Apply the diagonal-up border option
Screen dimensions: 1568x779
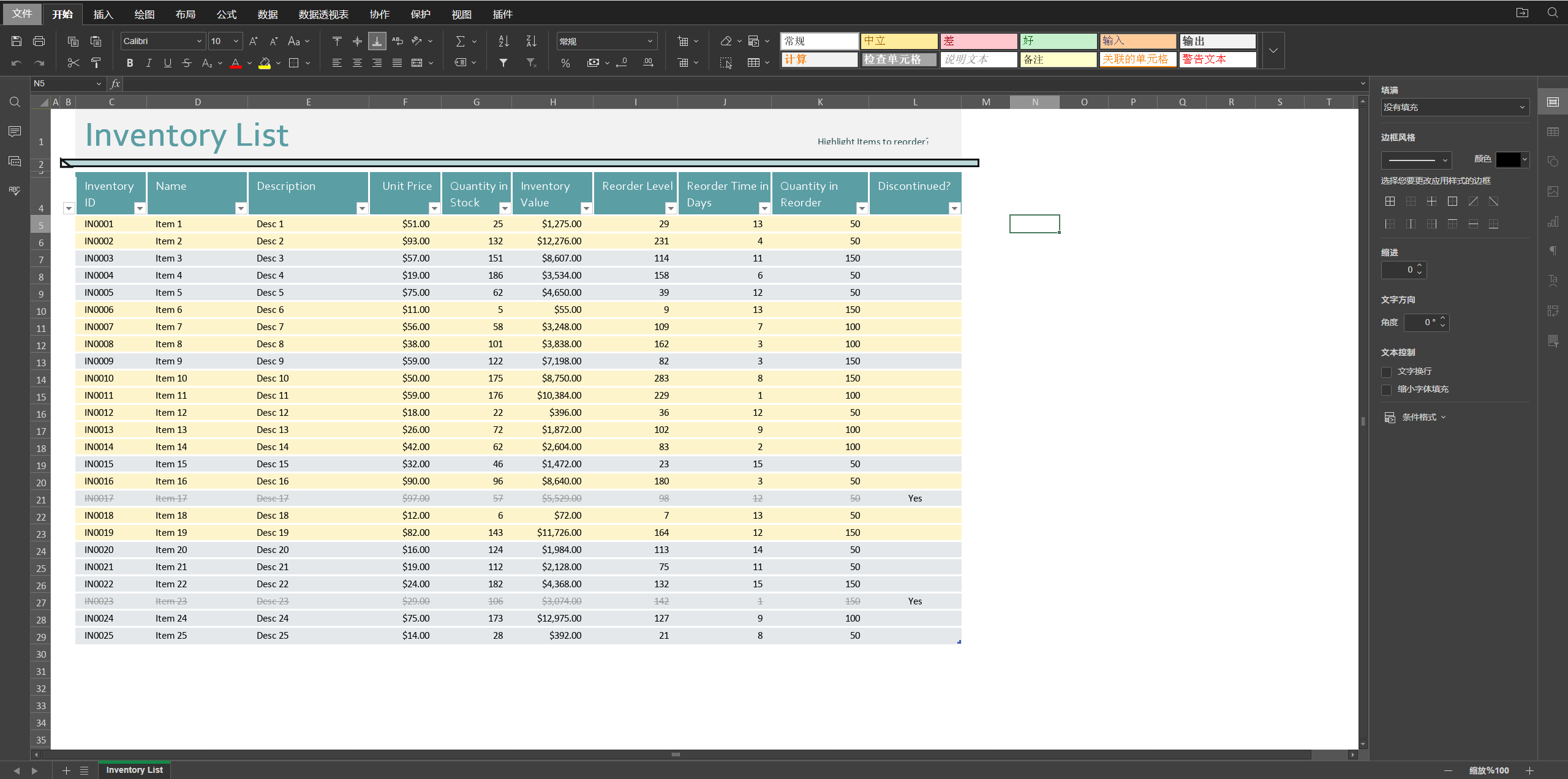click(x=1473, y=201)
